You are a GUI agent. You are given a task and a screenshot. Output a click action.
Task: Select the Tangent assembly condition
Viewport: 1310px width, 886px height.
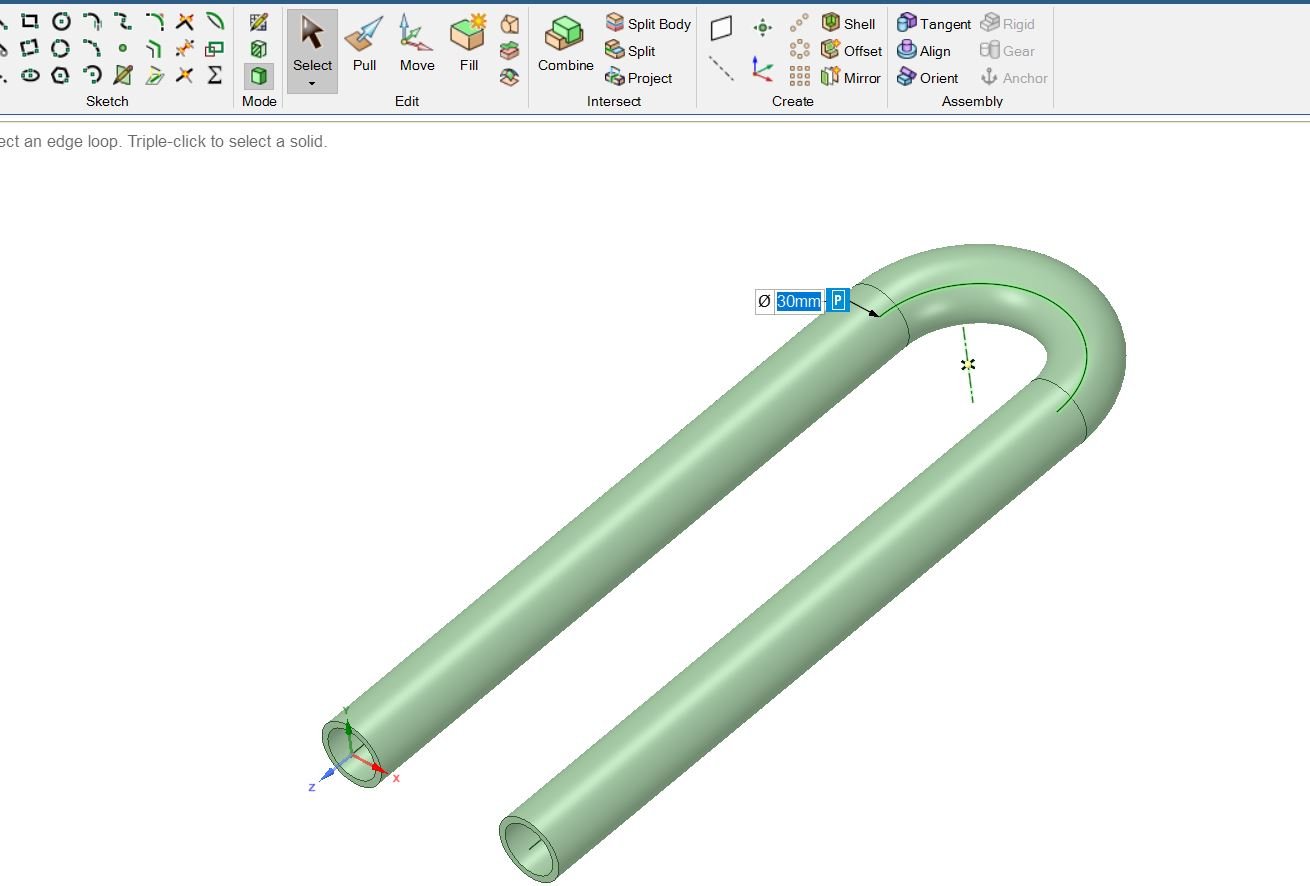(x=932, y=22)
